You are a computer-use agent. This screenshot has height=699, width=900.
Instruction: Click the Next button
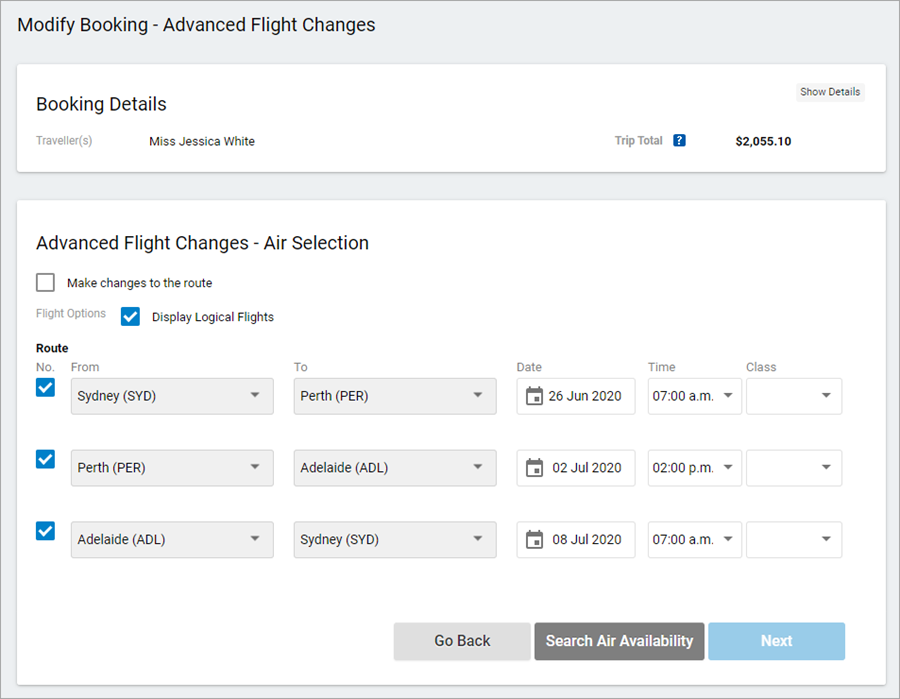777,641
